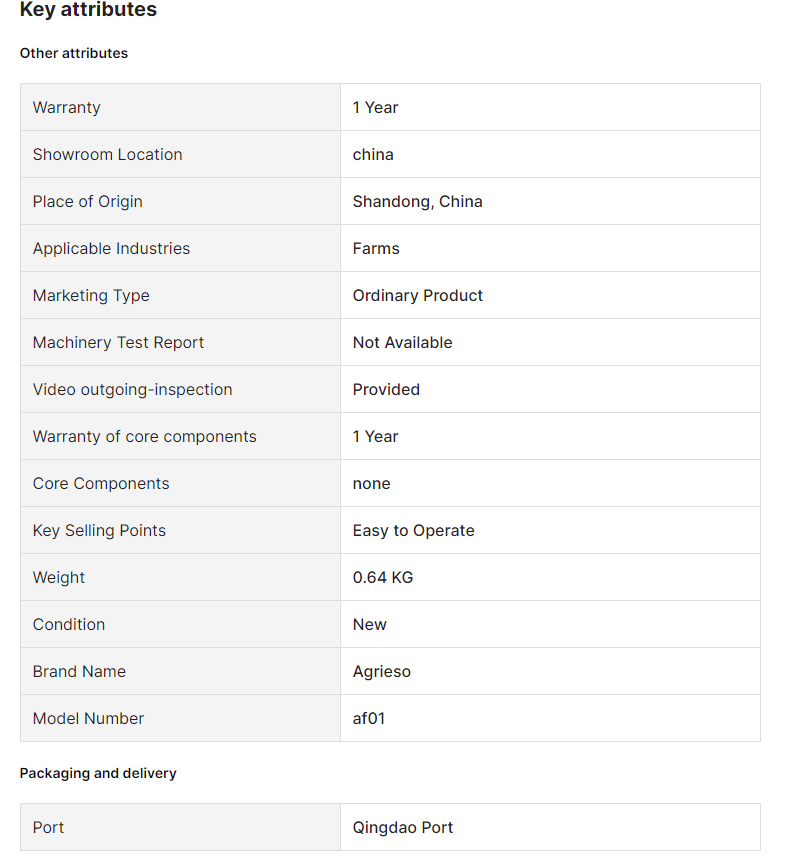Select the af01 model number value

pos(369,719)
